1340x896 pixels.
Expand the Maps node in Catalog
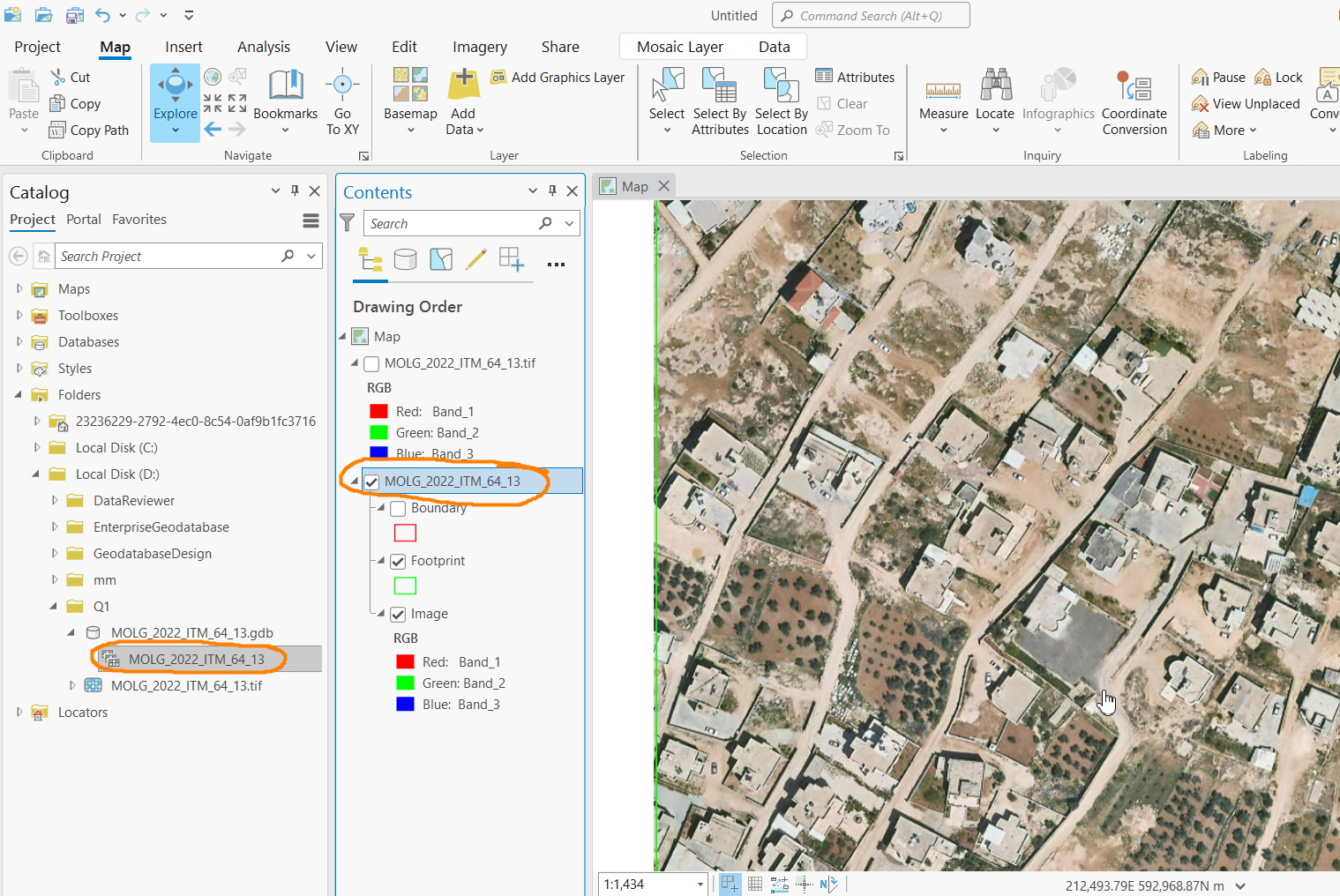coord(19,288)
